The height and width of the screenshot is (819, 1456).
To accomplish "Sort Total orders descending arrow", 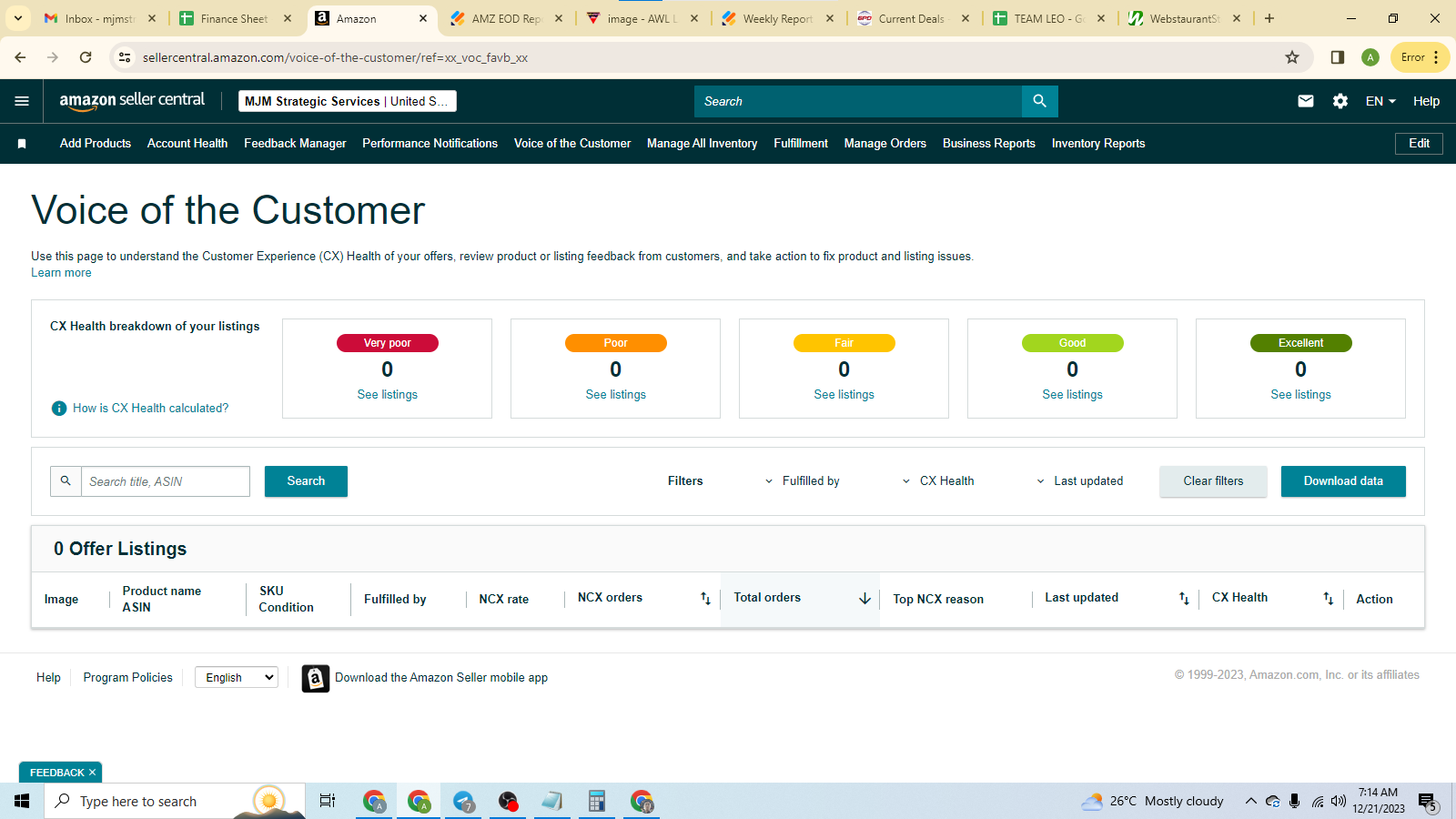I will click(864, 599).
